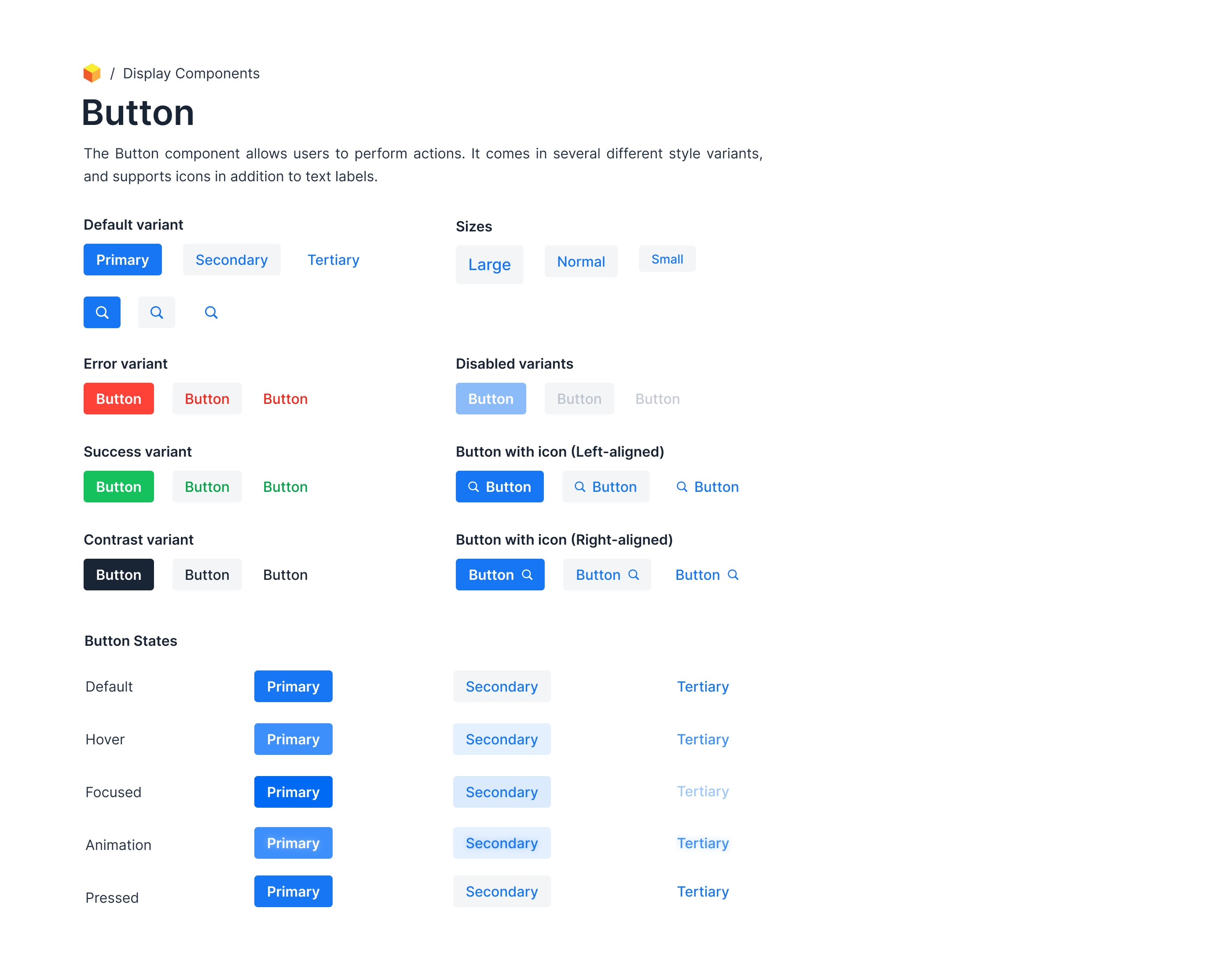Click the primary Button with right search icon
1232x974 pixels.
[500, 574]
